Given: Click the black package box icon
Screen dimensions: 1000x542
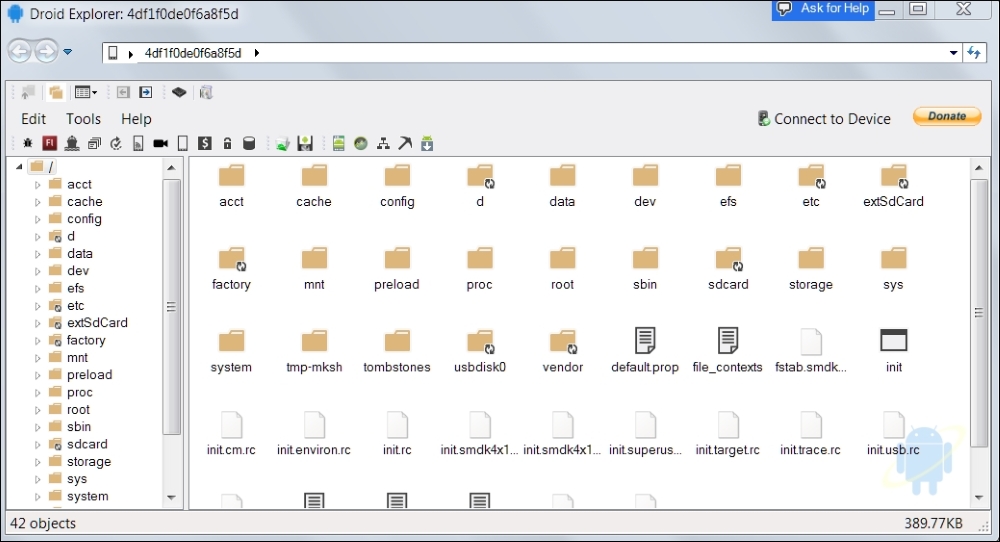Looking at the screenshot, I should click(179, 92).
